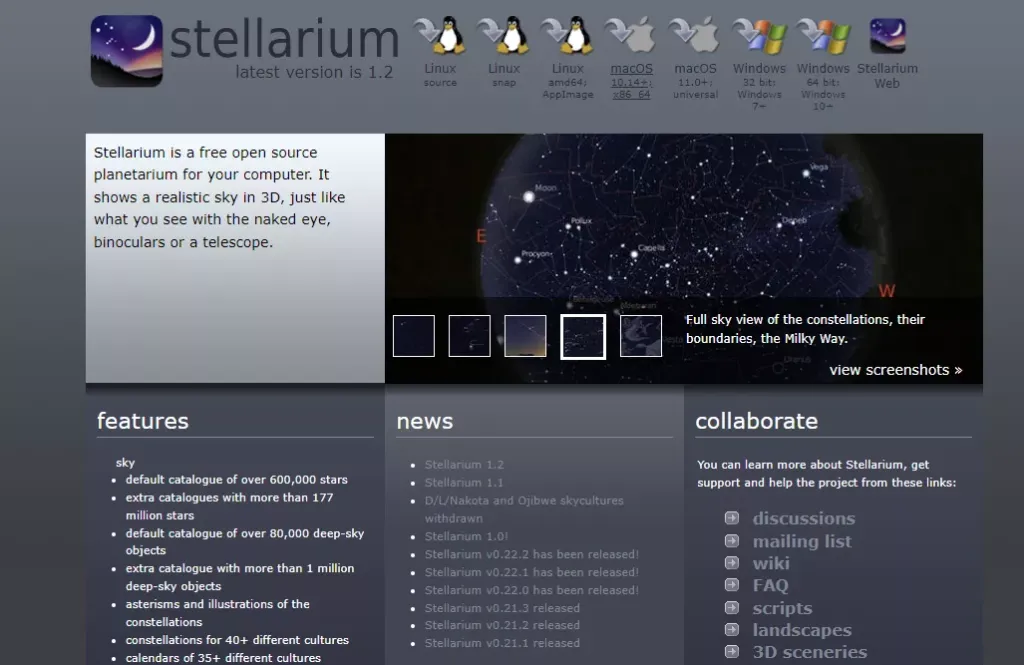This screenshot has height=665, width=1024.
Task: Open the Stellarium 1.0! news item
Action: point(466,536)
